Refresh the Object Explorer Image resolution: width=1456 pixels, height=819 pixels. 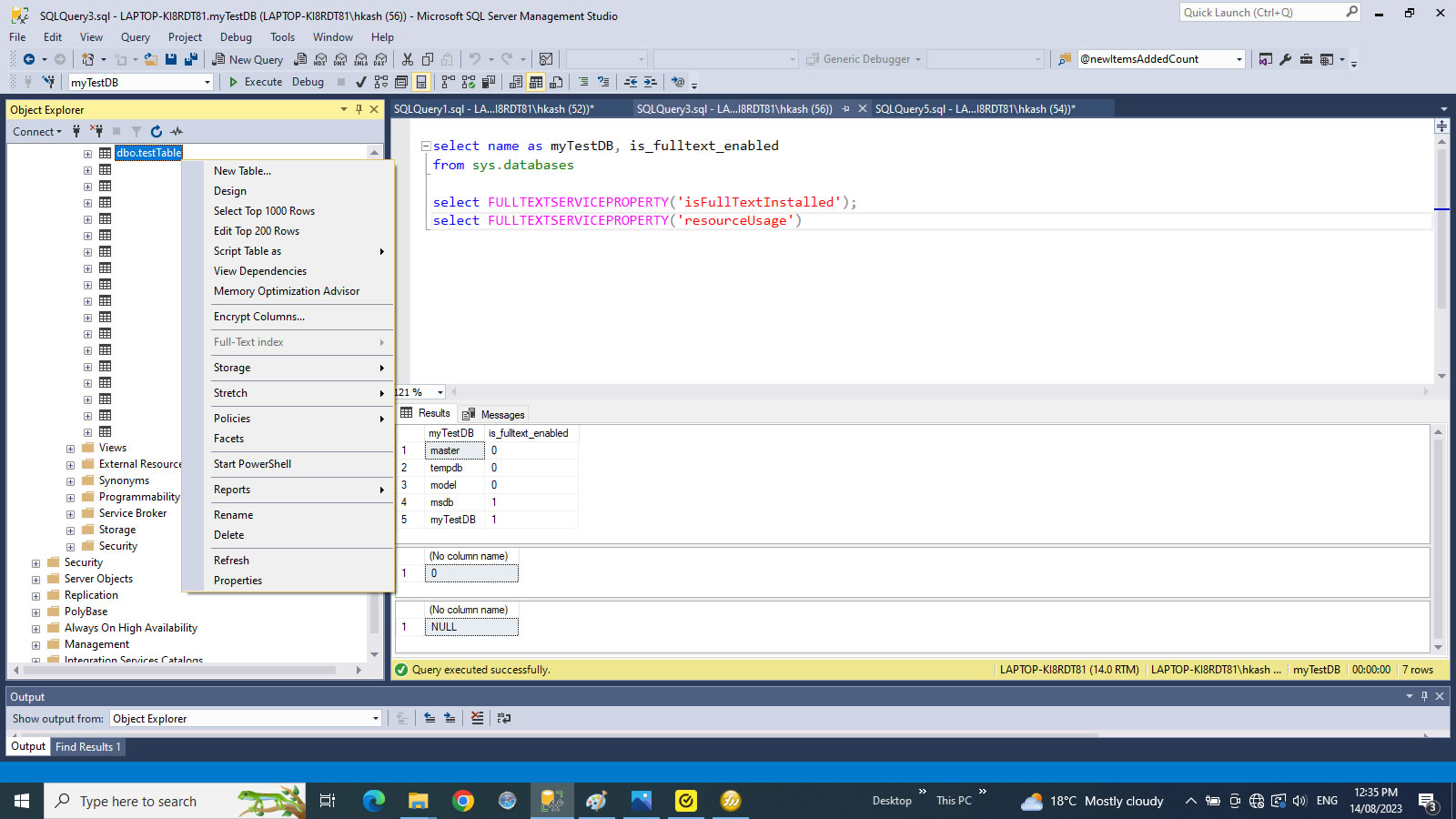click(x=157, y=132)
